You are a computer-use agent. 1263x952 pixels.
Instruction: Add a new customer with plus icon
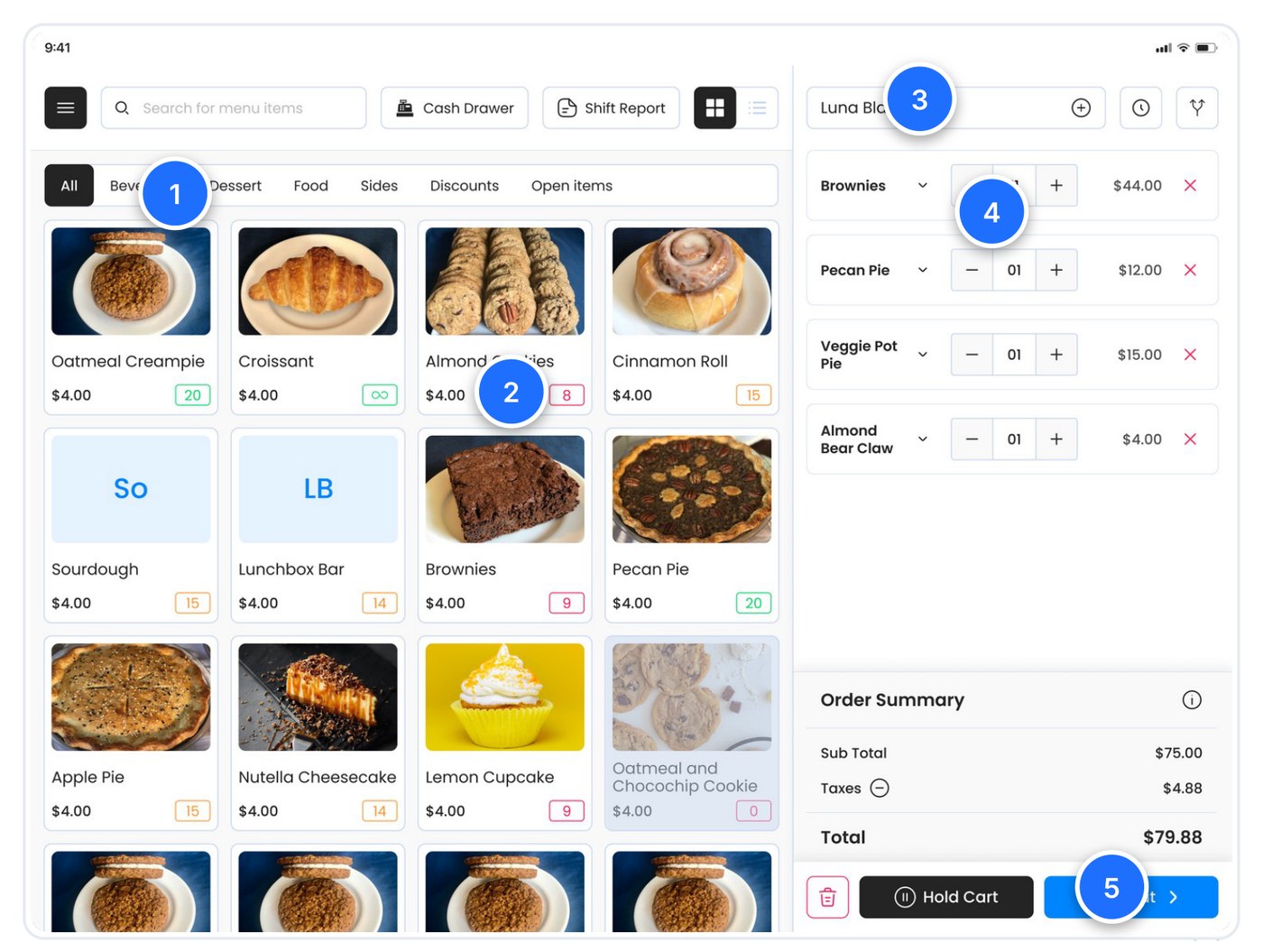1081,108
